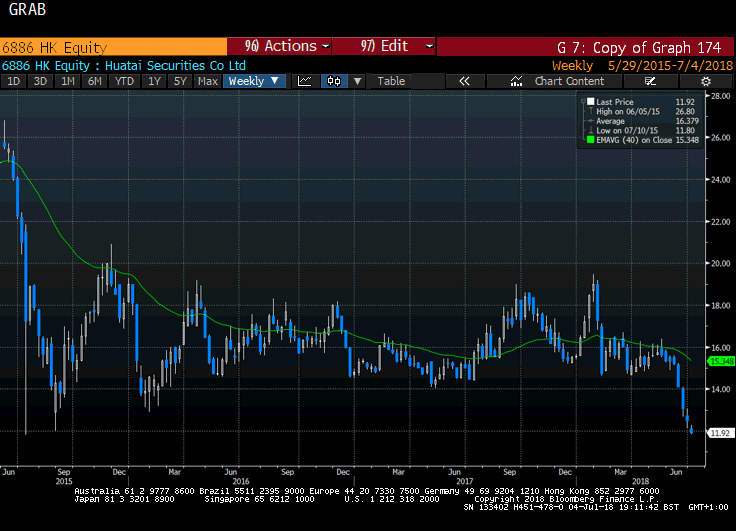Open the Weekly periodicity dropdown
Viewport: 736px width, 531px height.
(252, 81)
